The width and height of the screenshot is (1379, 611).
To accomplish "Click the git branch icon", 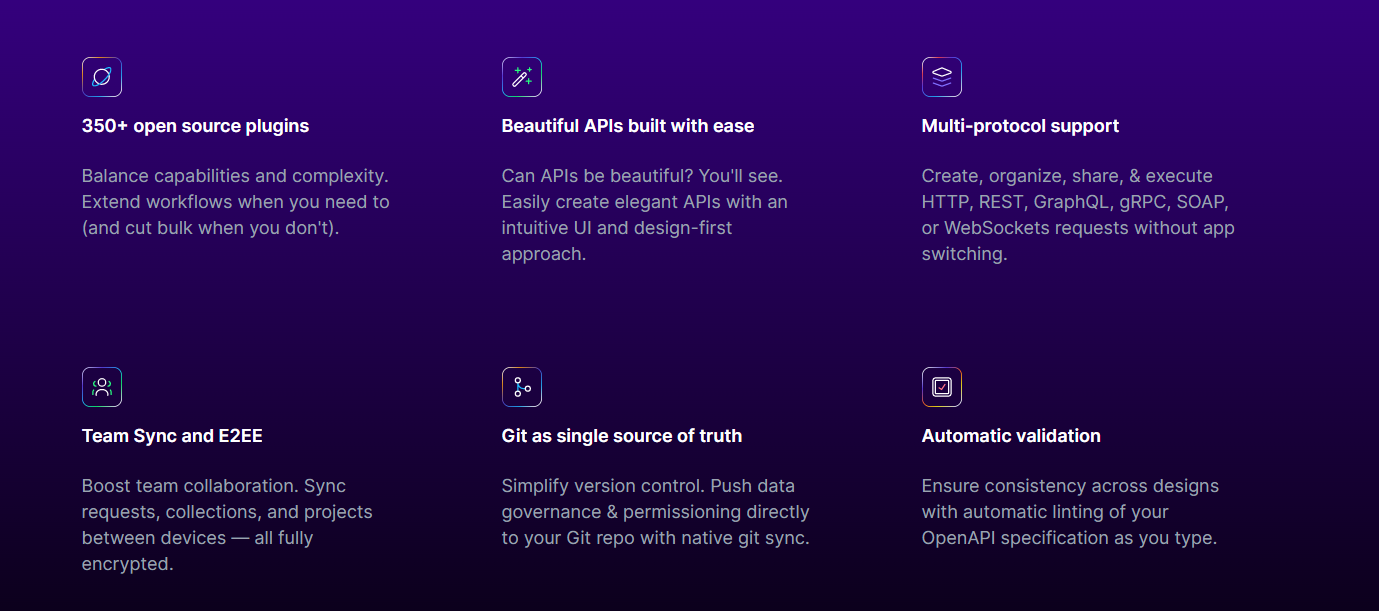I will coord(522,387).
